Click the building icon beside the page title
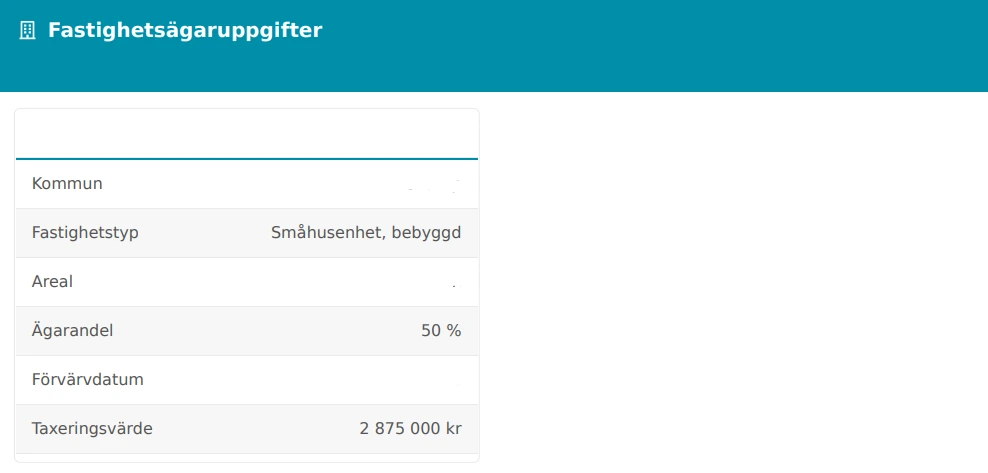 28,31
